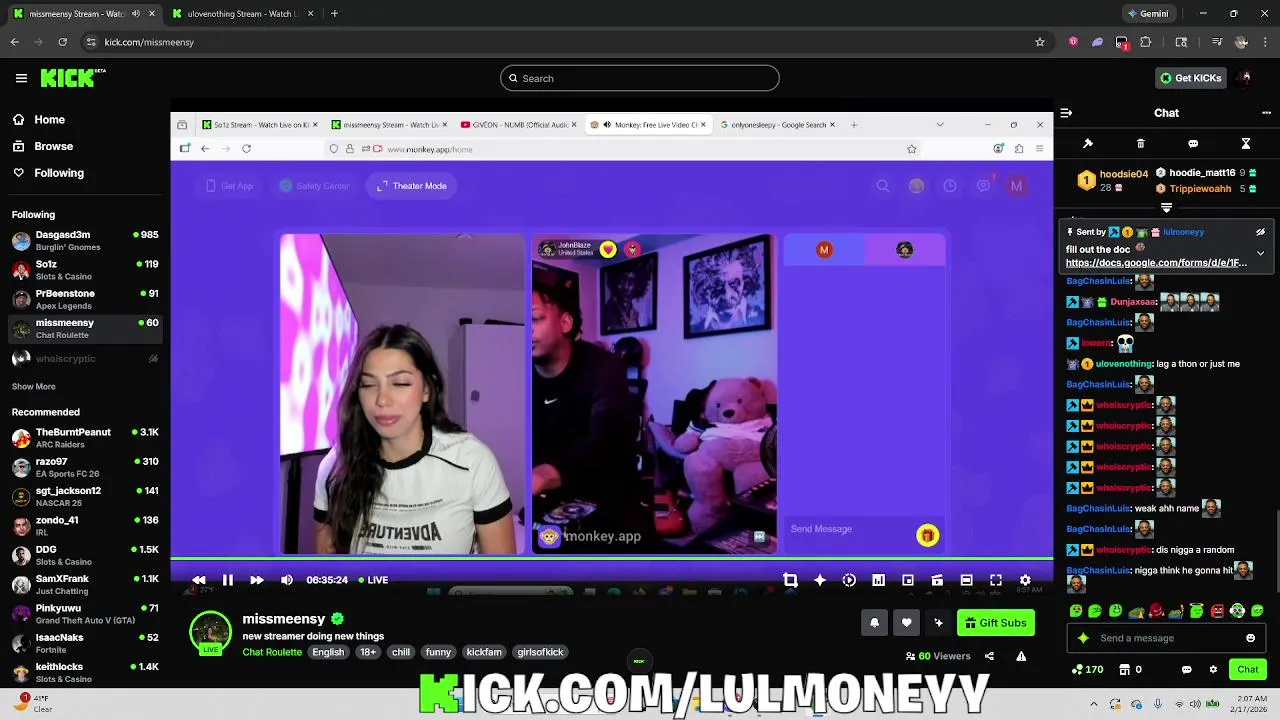Open the chat shop storefront icon

(x=1124, y=670)
